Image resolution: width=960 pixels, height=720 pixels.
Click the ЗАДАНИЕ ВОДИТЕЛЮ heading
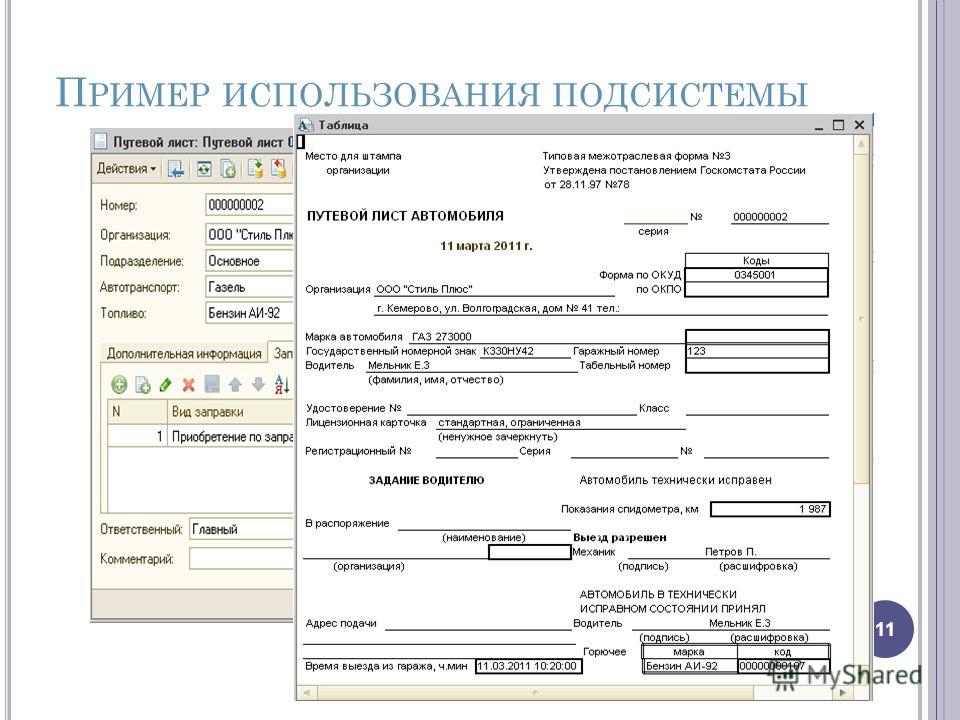click(x=426, y=481)
